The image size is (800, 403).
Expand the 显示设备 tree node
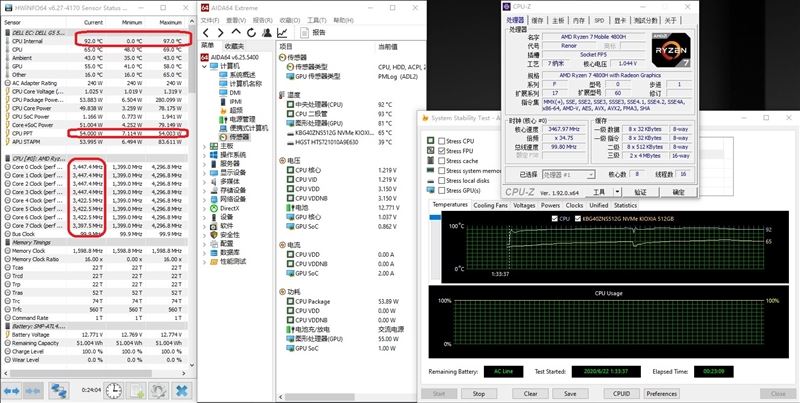(x=204, y=172)
